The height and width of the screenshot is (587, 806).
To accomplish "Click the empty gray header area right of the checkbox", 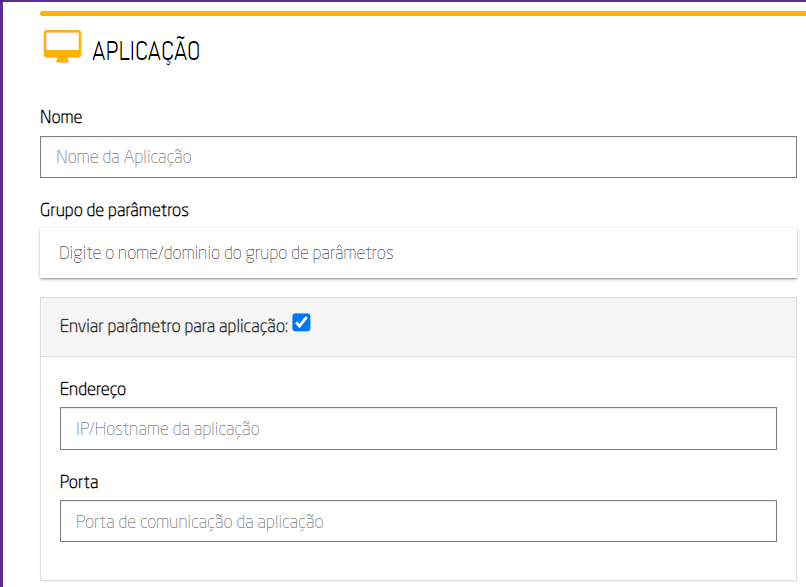I will coord(550,326).
